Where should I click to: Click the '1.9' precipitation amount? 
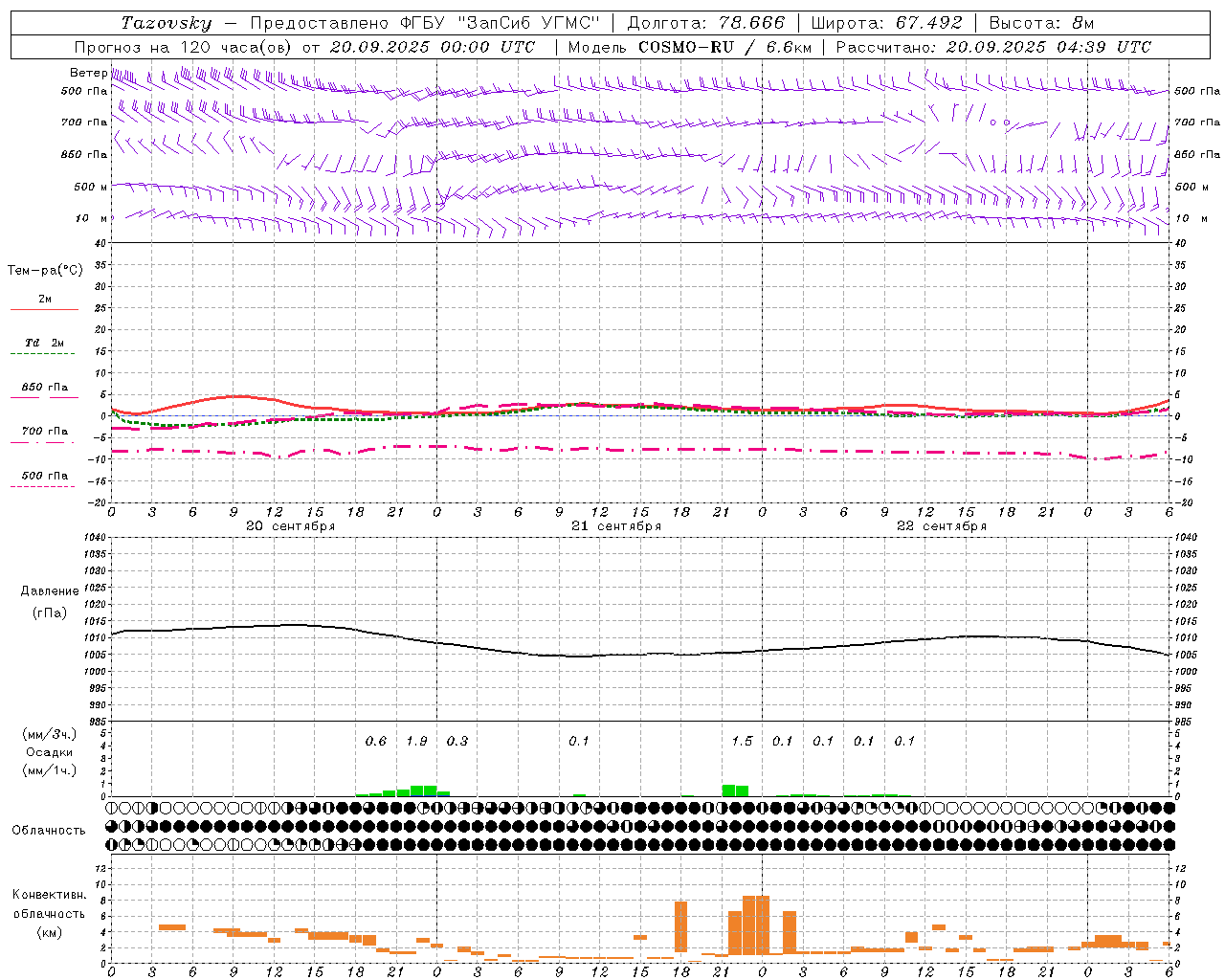click(416, 742)
